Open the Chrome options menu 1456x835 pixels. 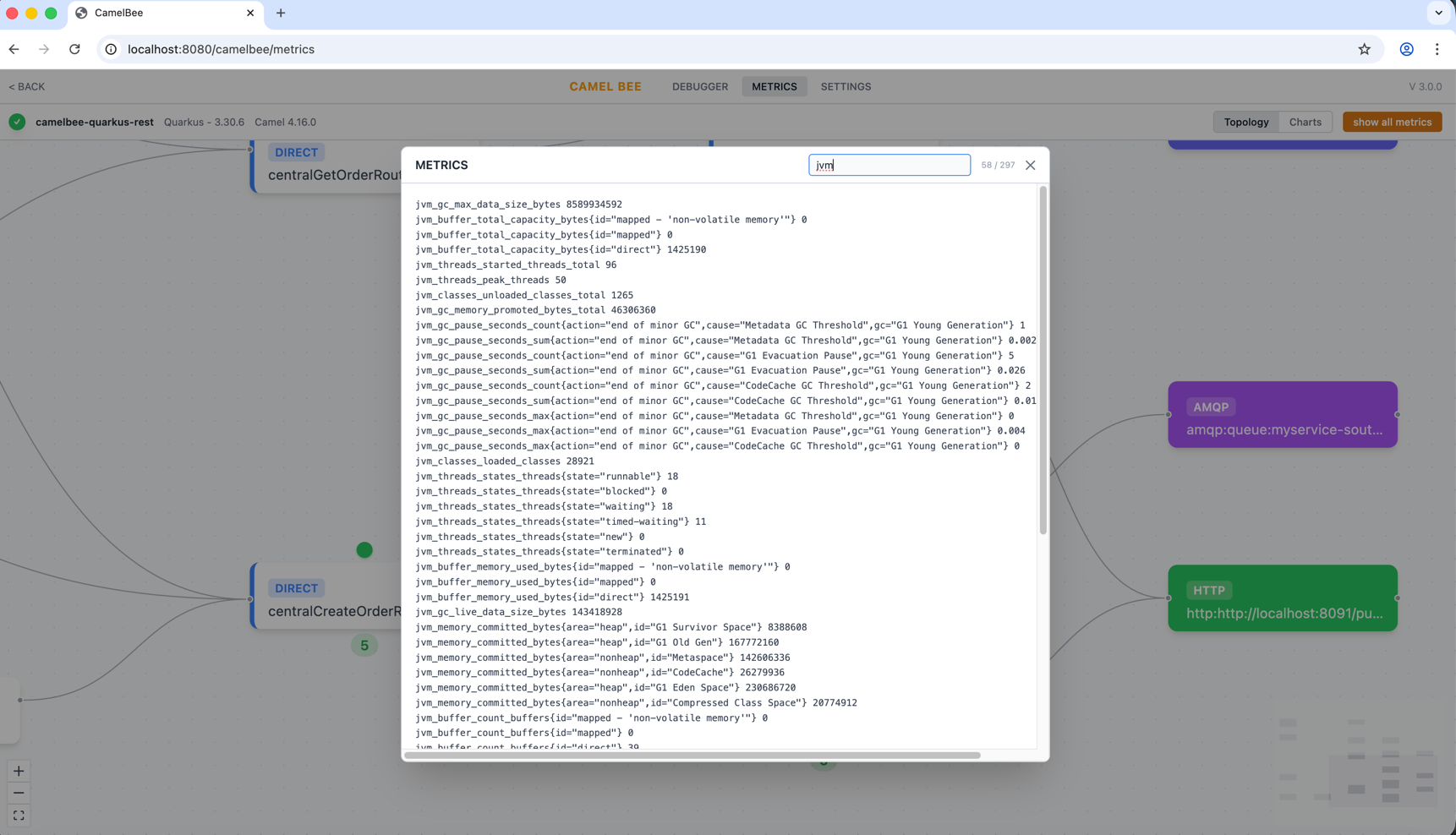tap(1437, 49)
